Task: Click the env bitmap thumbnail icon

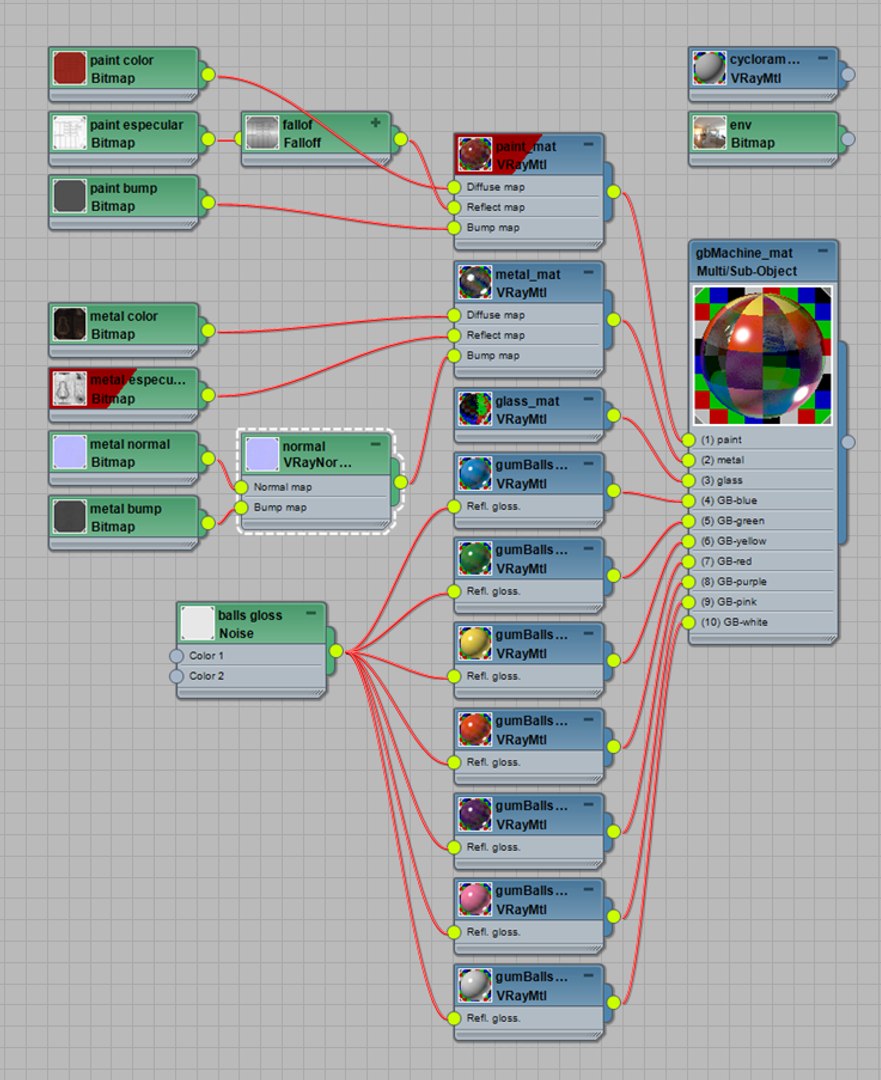Action: (x=709, y=133)
